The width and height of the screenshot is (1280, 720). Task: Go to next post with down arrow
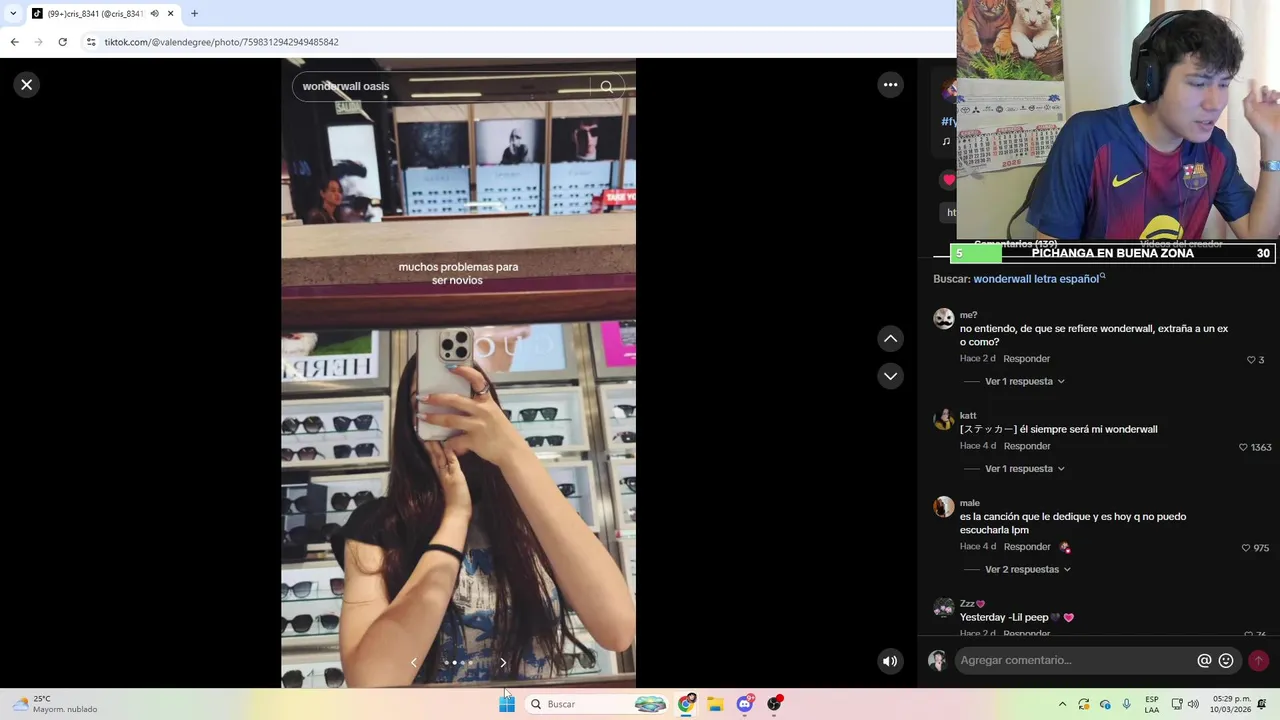(x=890, y=376)
